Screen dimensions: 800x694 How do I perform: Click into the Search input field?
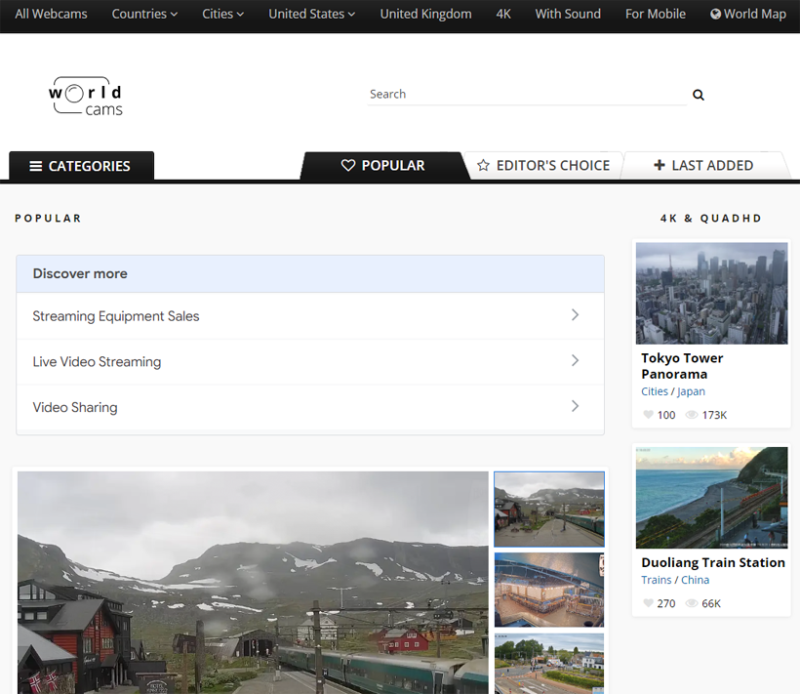pyautogui.click(x=527, y=94)
